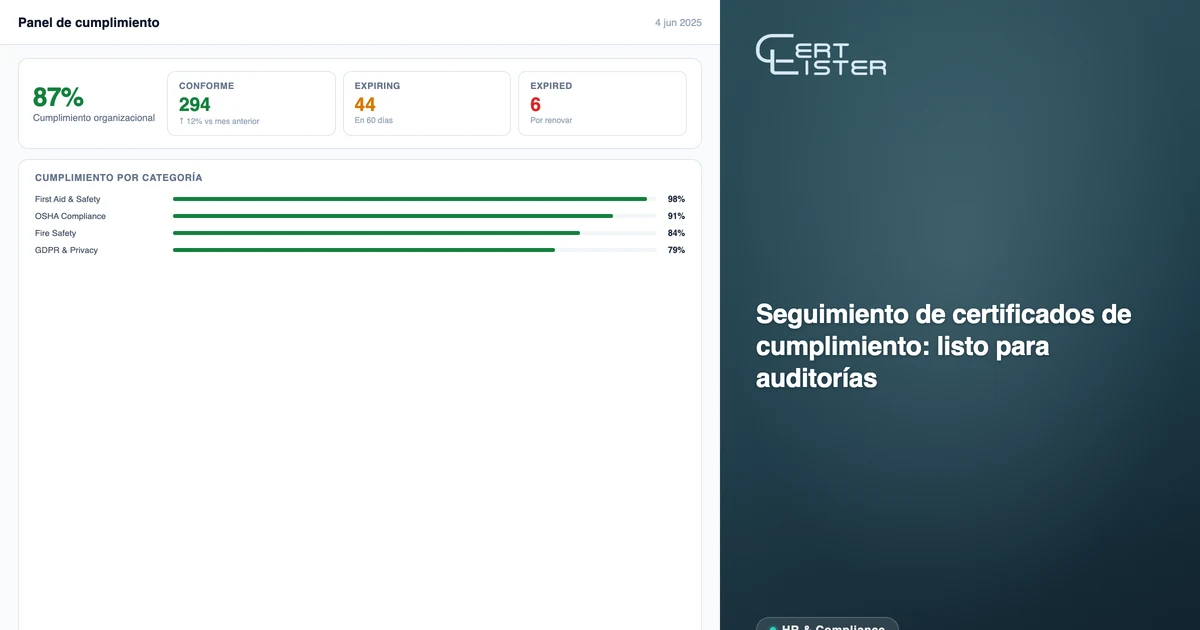Image resolution: width=1200 pixels, height=630 pixels.
Task: Click the CertLister logo
Action: click(x=821, y=55)
